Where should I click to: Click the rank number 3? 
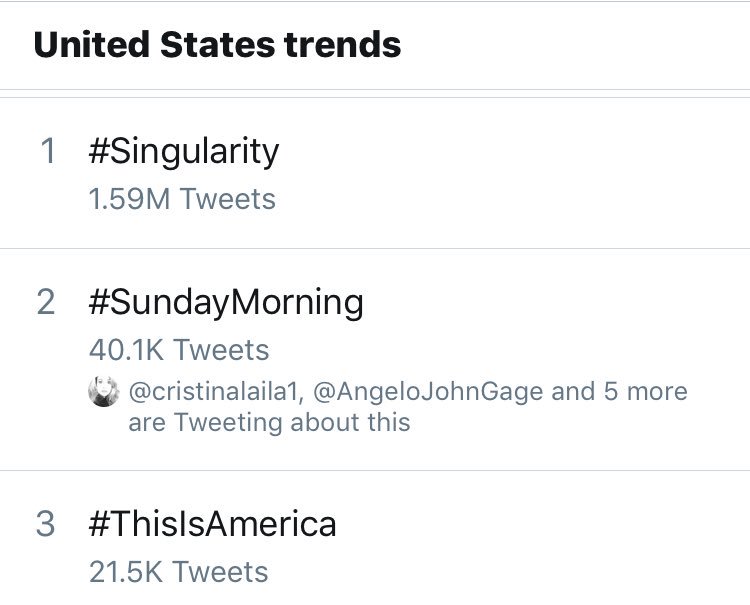46,523
